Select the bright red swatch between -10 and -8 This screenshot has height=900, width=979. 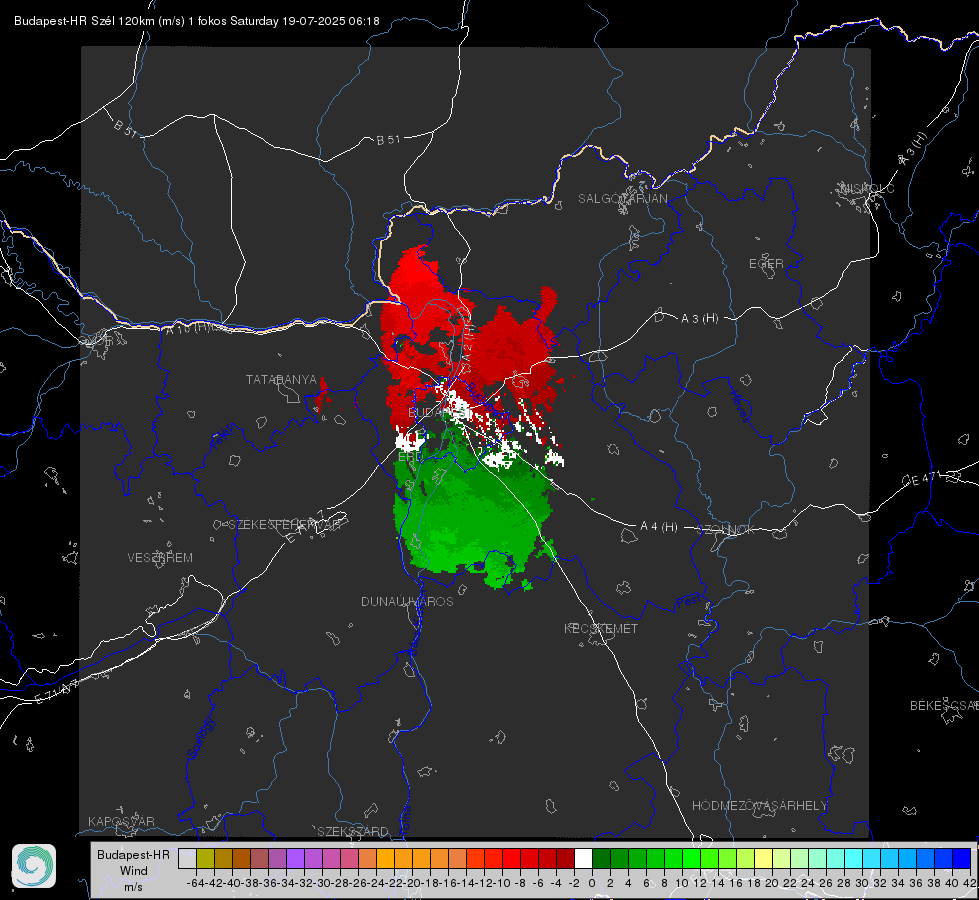511,858
